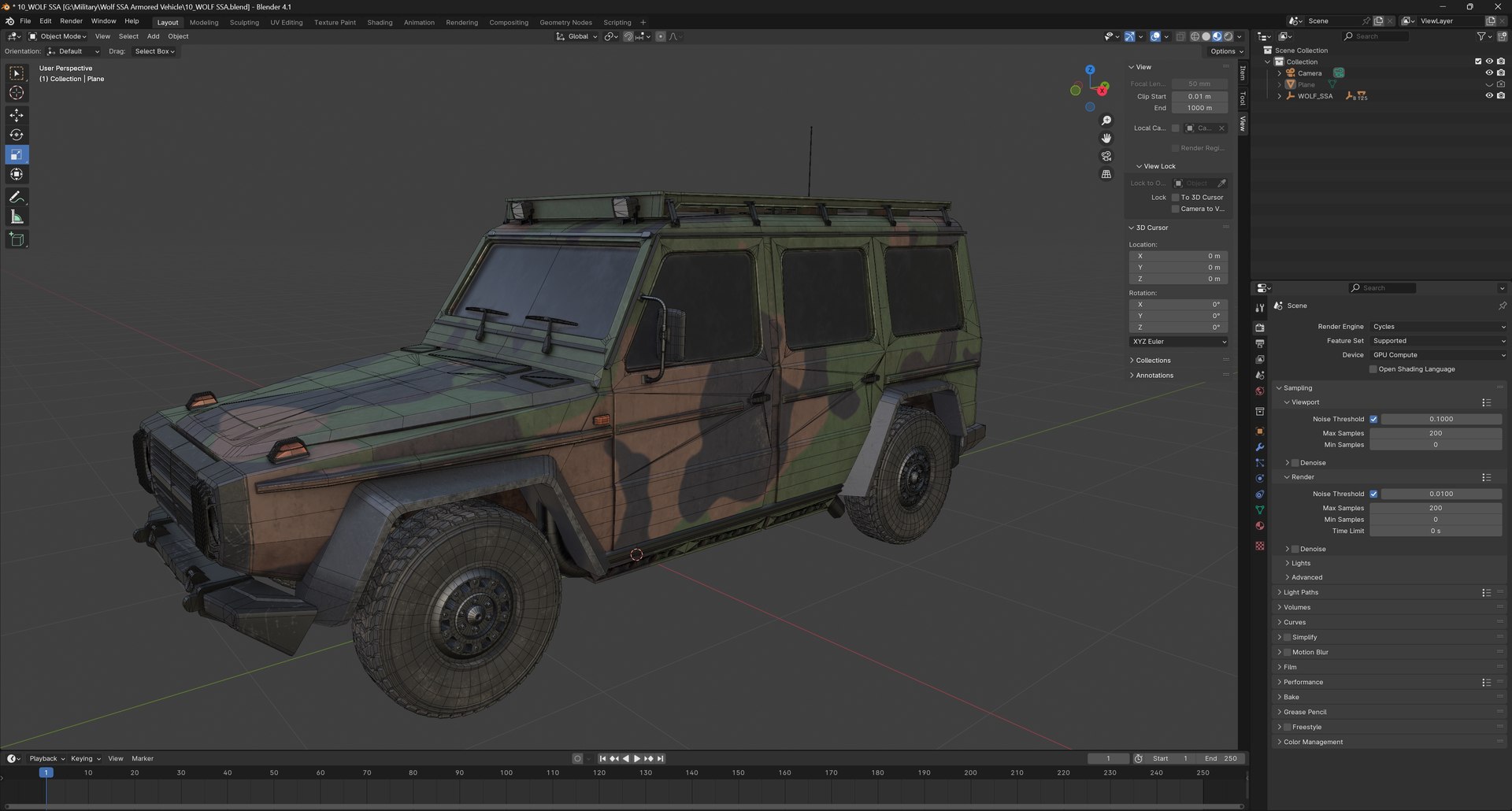1512x811 pixels.
Task: Click the viewport zoom magnifier icon
Action: click(x=1106, y=120)
